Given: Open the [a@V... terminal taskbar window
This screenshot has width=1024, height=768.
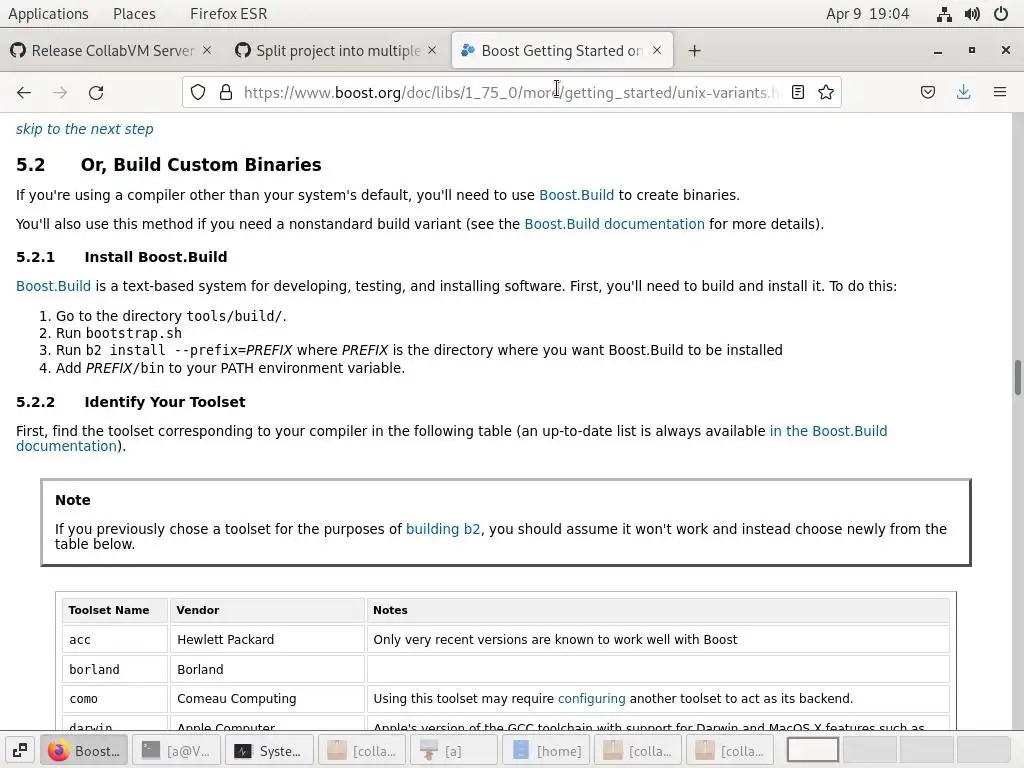Looking at the screenshot, I should pos(176,750).
